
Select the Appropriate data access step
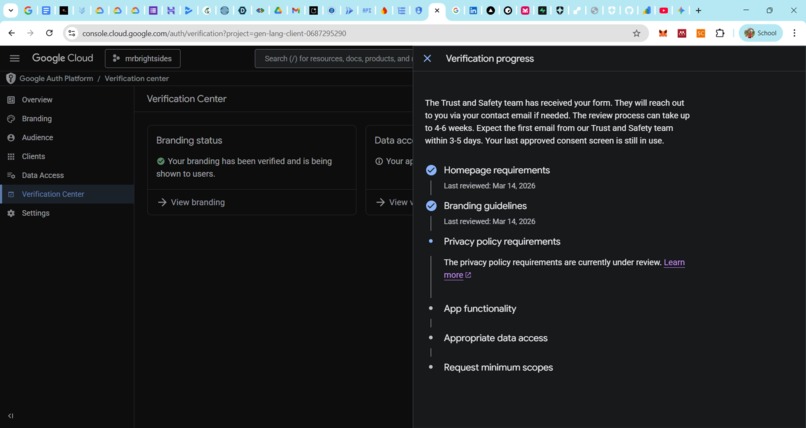tap(496, 338)
